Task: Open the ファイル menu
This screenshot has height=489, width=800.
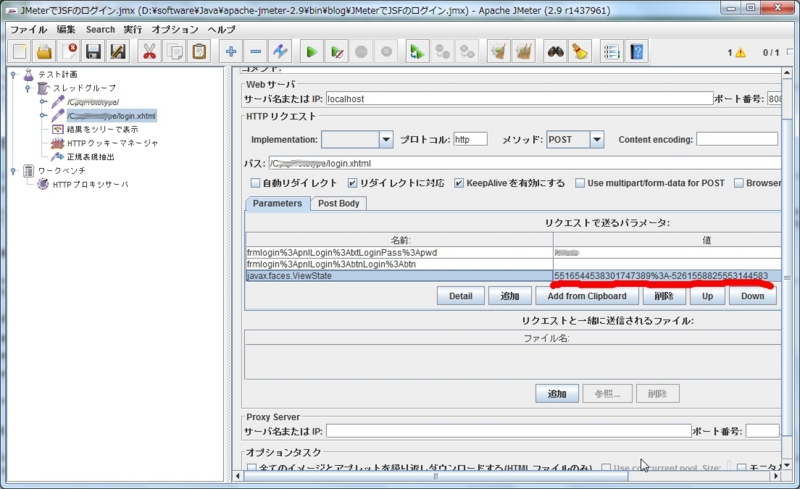Action: click(x=29, y=30)
